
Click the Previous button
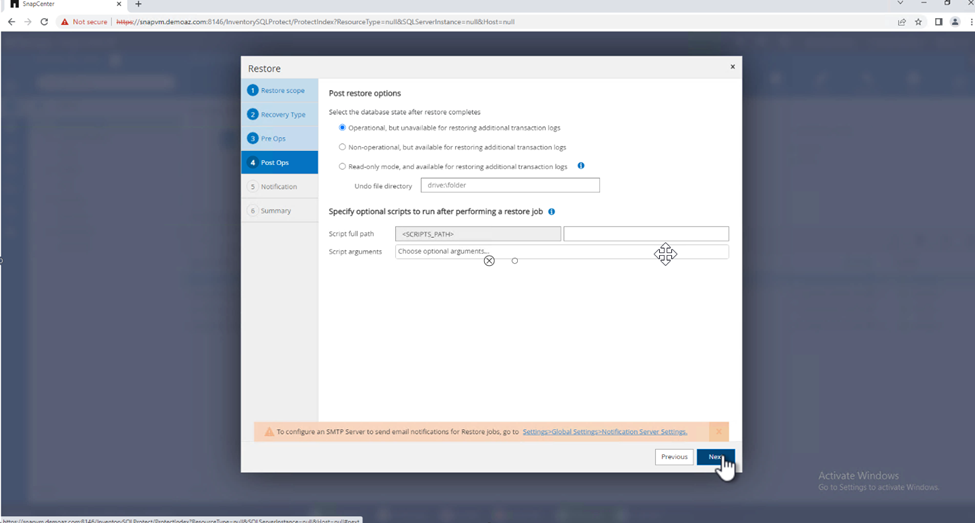tap(674, 456)
